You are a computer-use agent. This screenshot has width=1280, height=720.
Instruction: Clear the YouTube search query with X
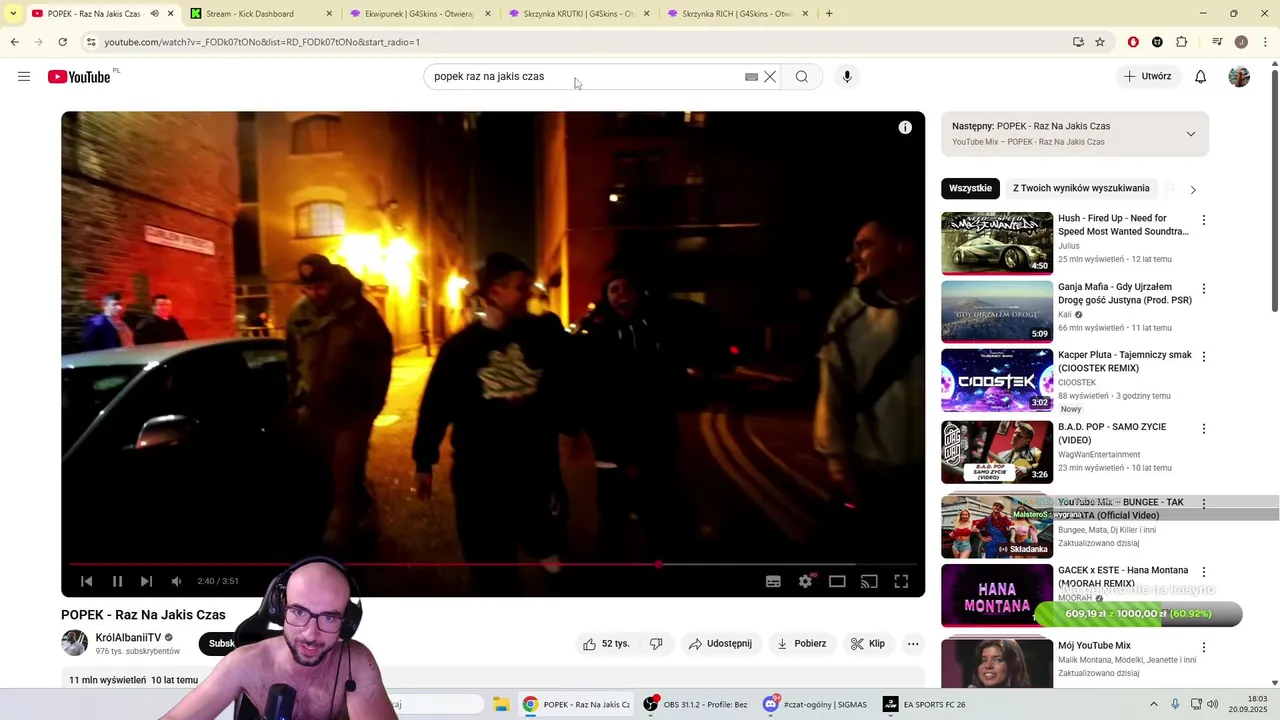(x=770, y=77)
